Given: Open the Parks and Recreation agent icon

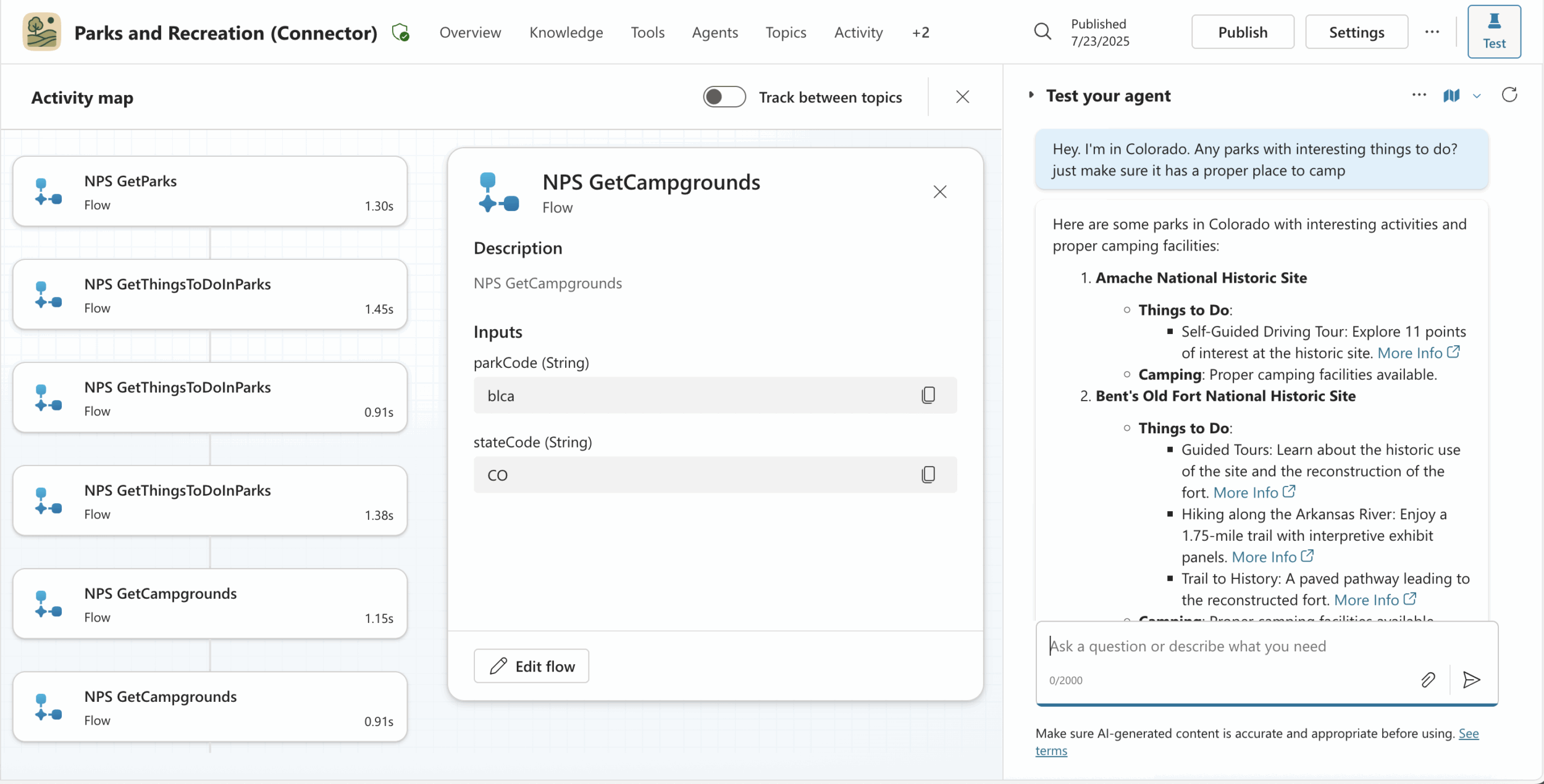Looking at the screenshot, I should 41,32.
